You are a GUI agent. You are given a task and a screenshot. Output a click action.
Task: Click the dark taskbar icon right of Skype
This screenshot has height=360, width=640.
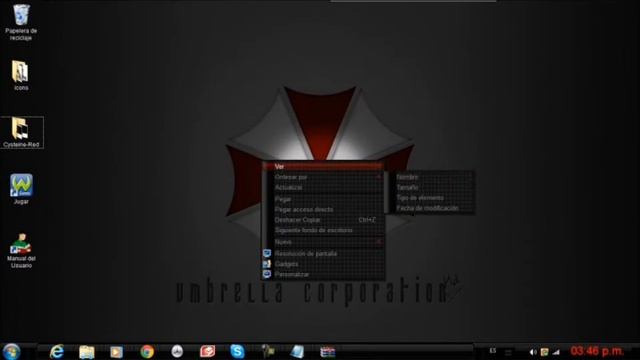pos(268,351)
